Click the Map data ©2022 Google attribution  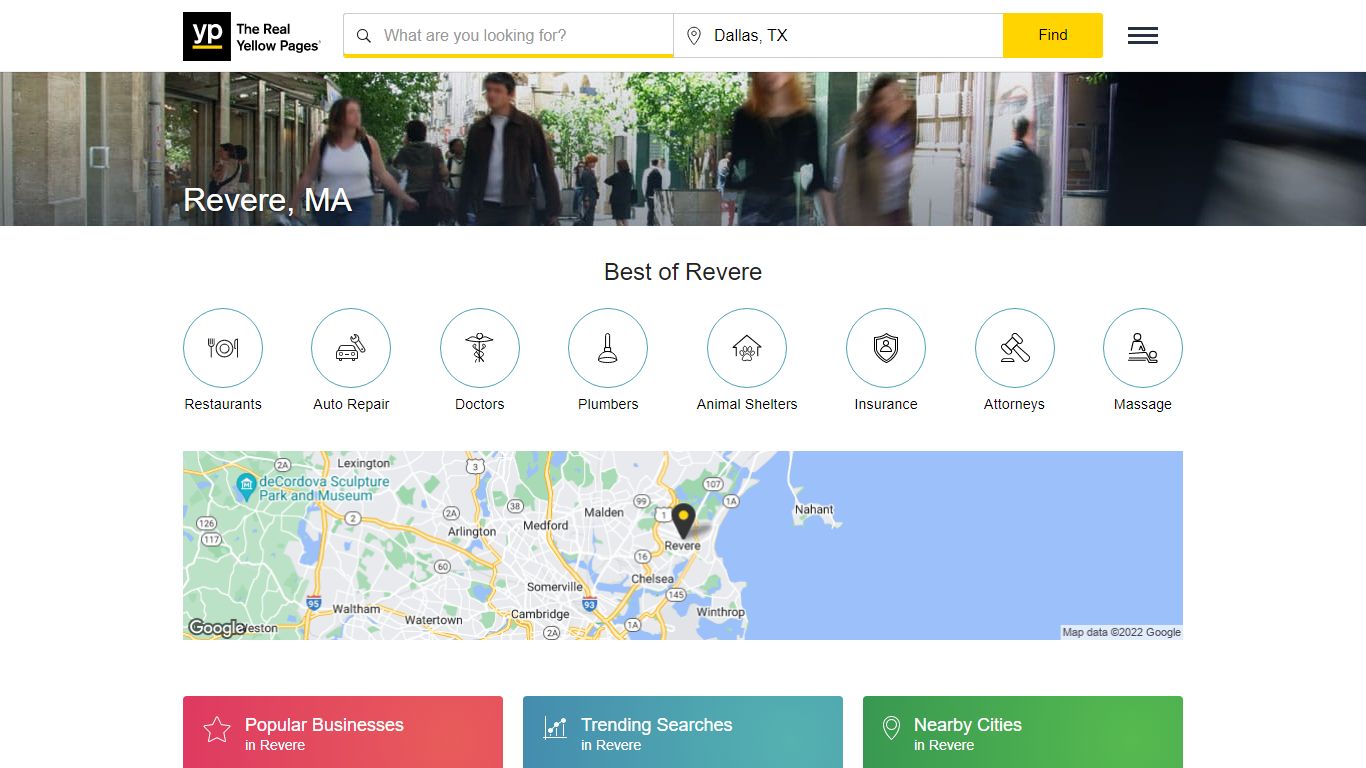[x=1121, y=632]
